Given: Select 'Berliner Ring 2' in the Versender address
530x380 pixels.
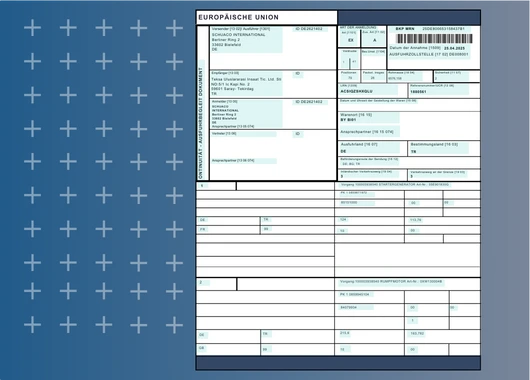Looking at the screenshot, I should [x=225, y=40].
